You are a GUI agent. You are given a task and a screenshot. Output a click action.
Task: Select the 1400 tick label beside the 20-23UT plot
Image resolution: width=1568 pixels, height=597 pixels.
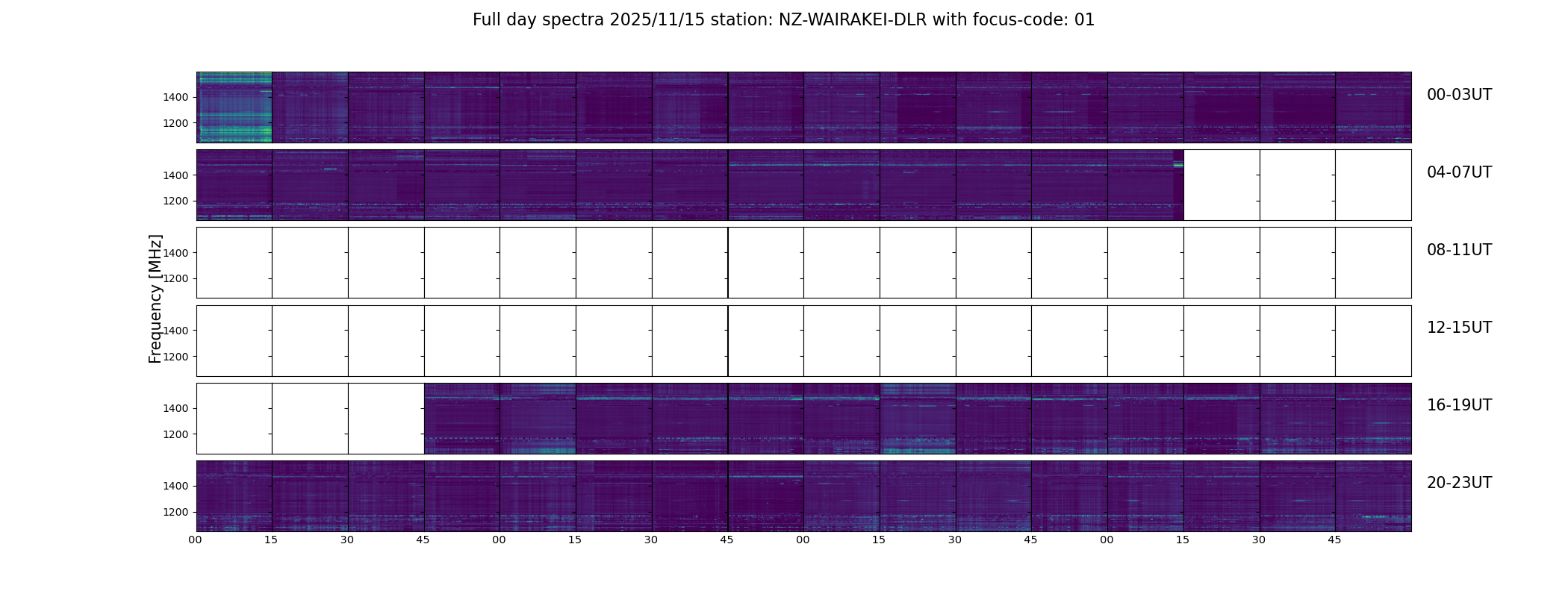[176, 486]
